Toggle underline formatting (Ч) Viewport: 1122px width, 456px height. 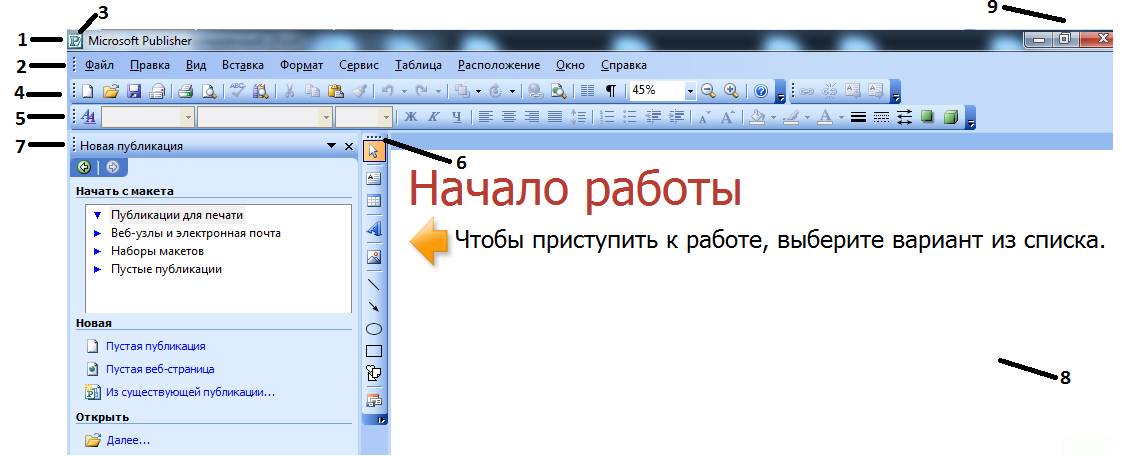point(457,117)
